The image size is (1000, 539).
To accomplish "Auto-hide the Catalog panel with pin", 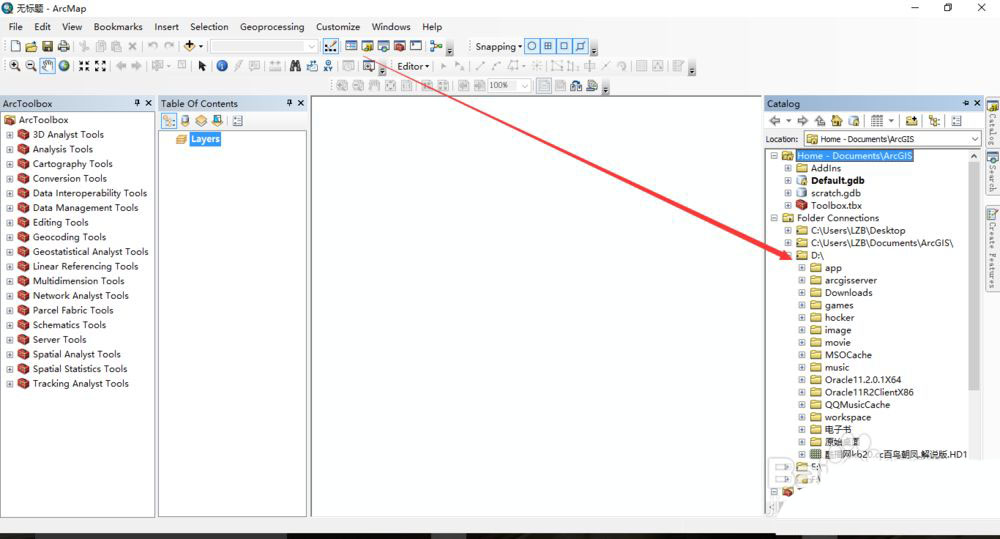I will point(966,103).
